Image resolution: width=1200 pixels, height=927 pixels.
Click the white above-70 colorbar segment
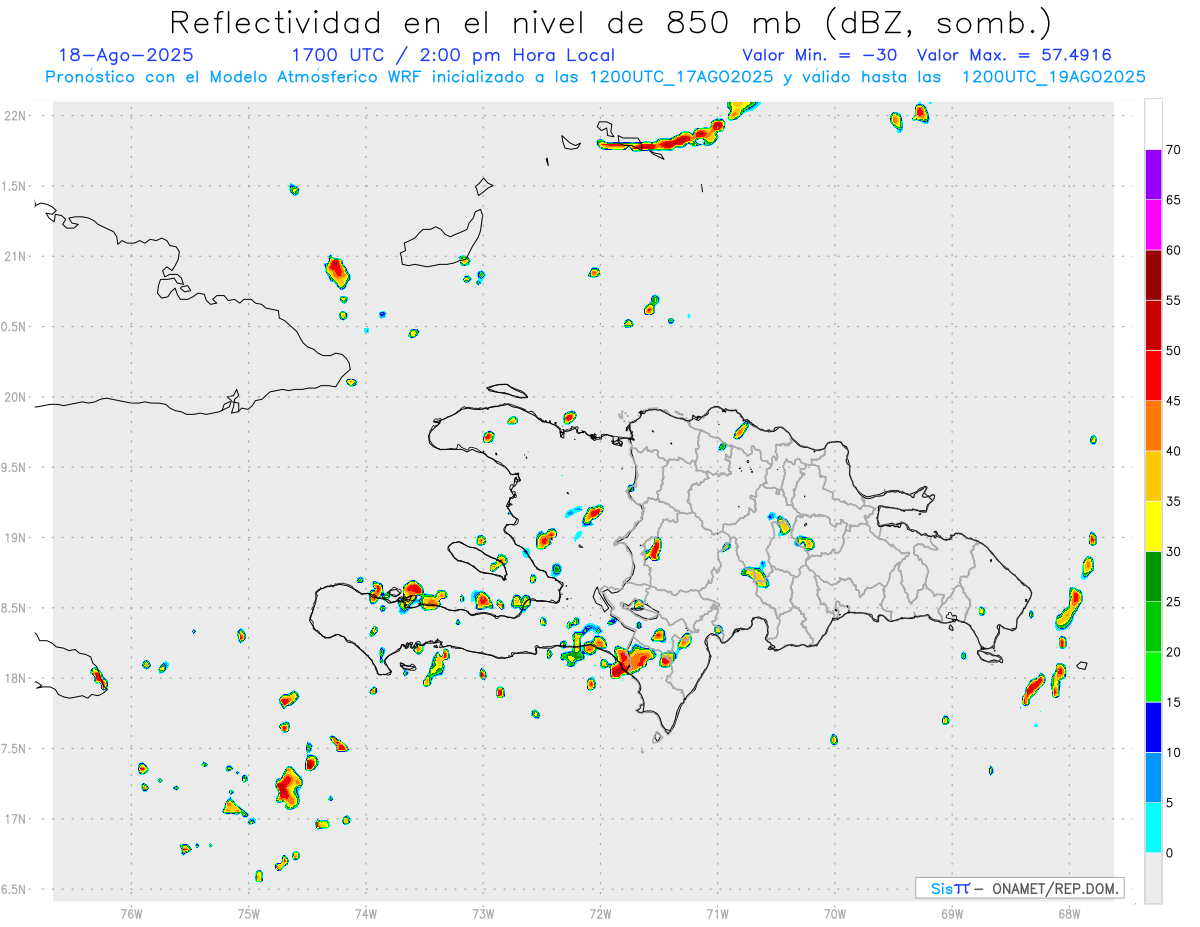[1153, 124]
